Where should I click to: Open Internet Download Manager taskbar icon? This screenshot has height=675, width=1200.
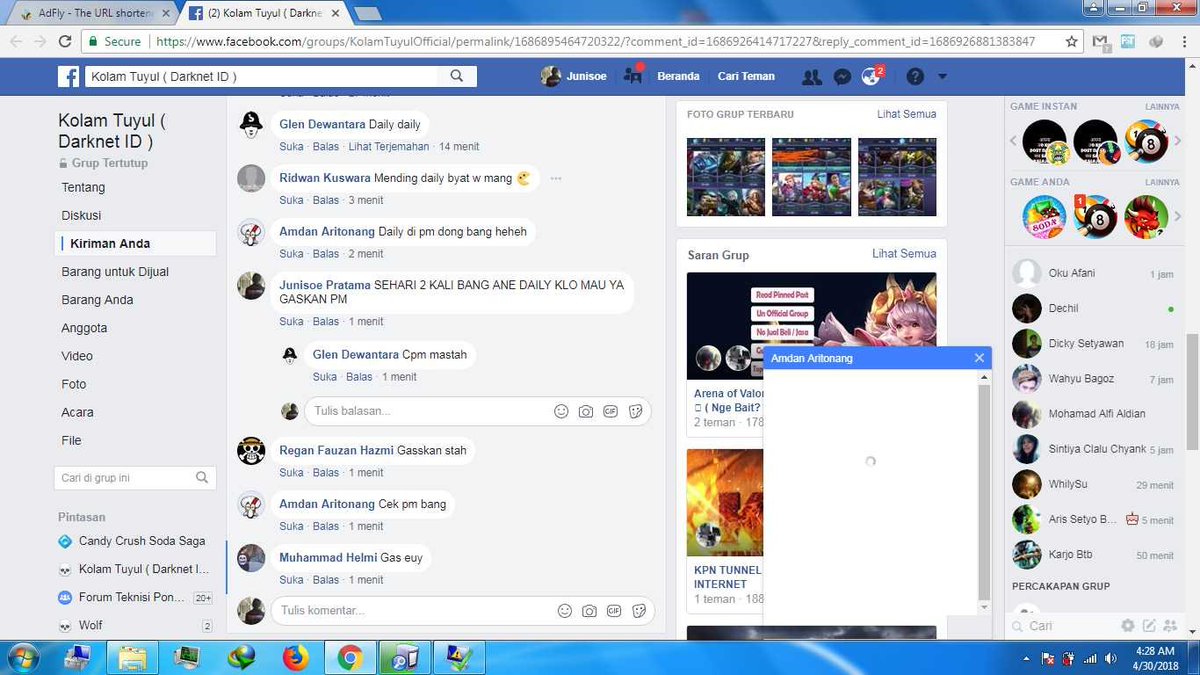[241, 657]
